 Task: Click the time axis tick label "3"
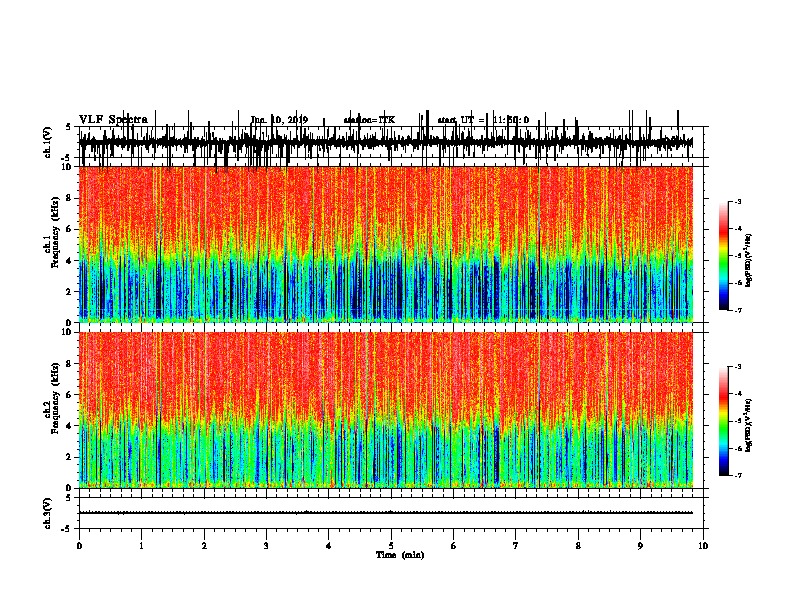tap(266, 546)
